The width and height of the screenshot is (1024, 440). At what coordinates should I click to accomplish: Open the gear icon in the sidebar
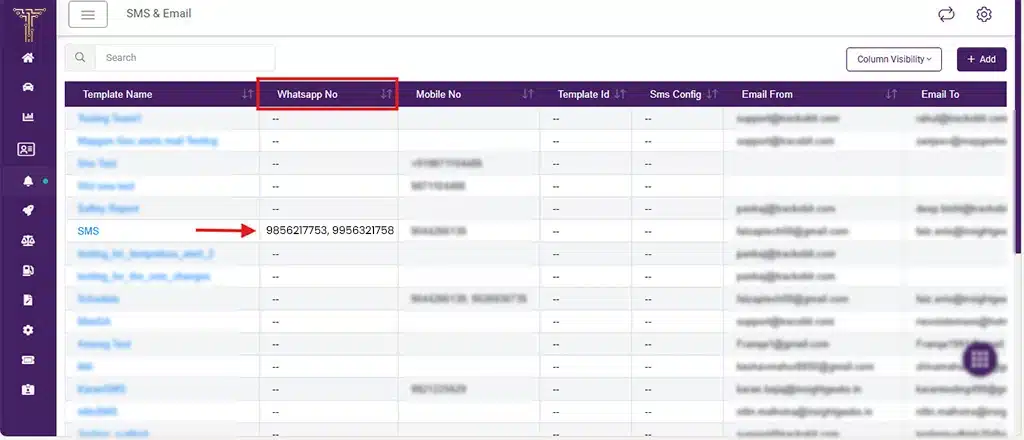point(27,330)
